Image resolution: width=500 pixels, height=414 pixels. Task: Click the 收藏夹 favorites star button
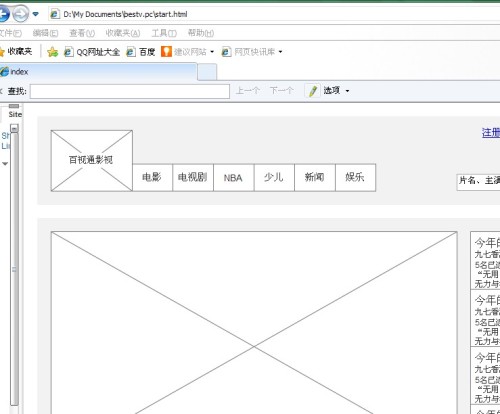pyautogui.click(x=16, y=52)
